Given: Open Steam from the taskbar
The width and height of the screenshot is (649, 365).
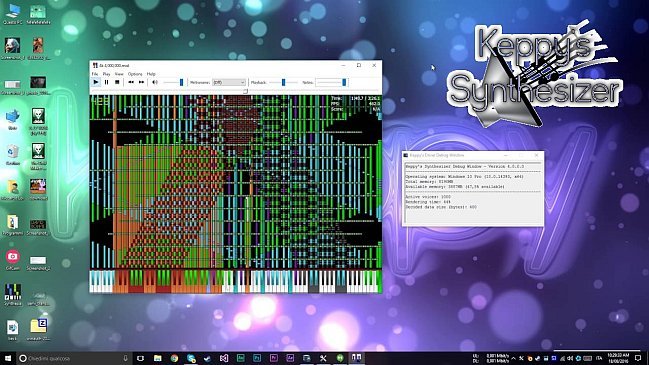Looking at the screenshot, I should [207, 358].
